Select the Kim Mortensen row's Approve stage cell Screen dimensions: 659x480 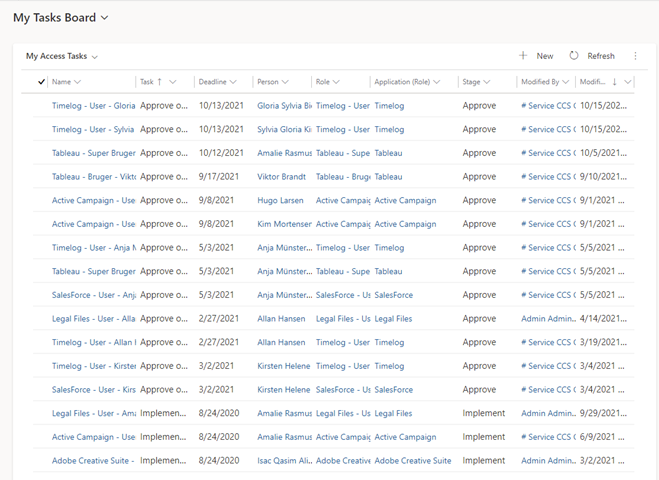pos(479,224)
